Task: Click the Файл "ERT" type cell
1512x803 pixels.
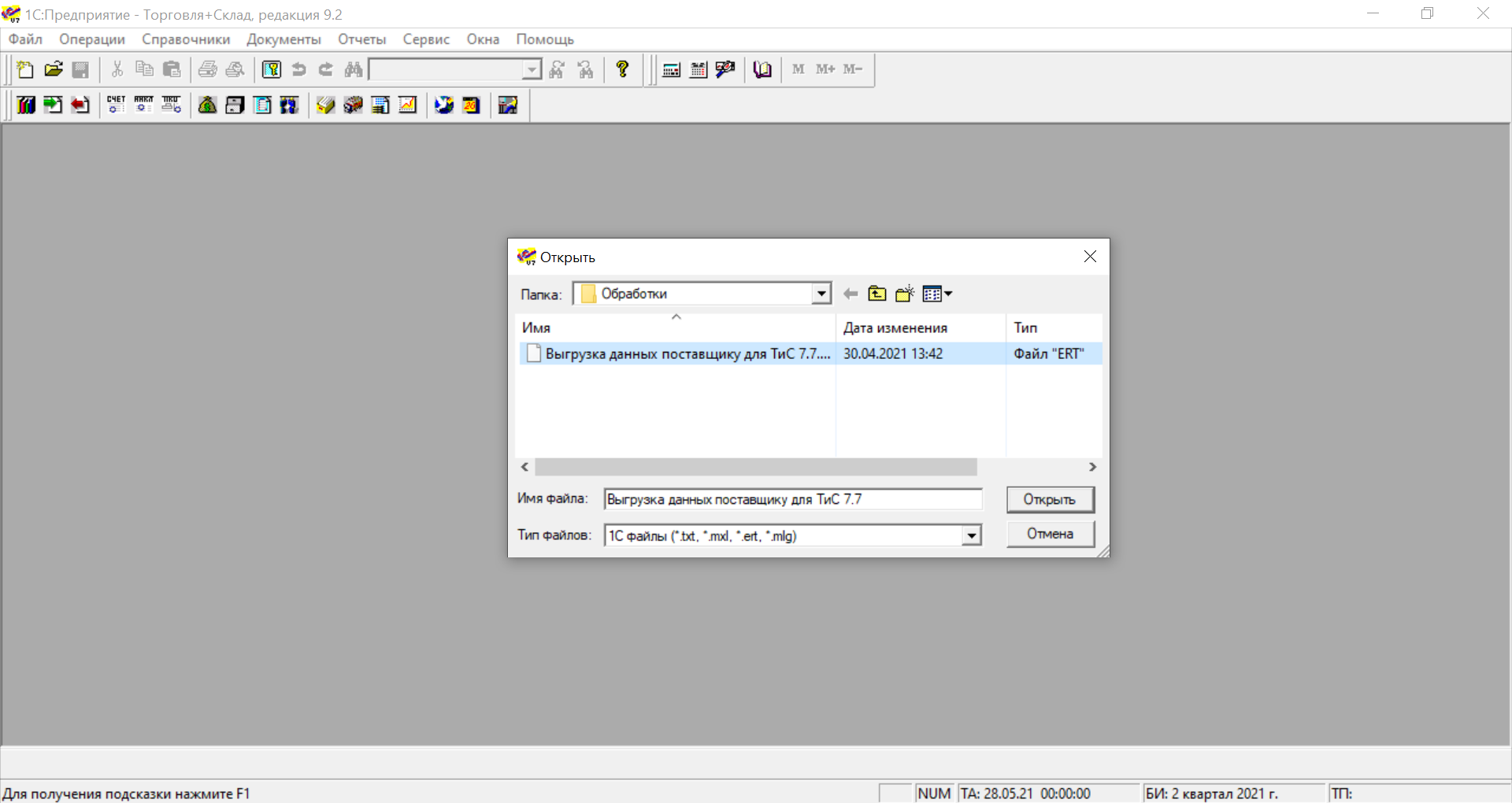Action: click(x=1049, y=353)
